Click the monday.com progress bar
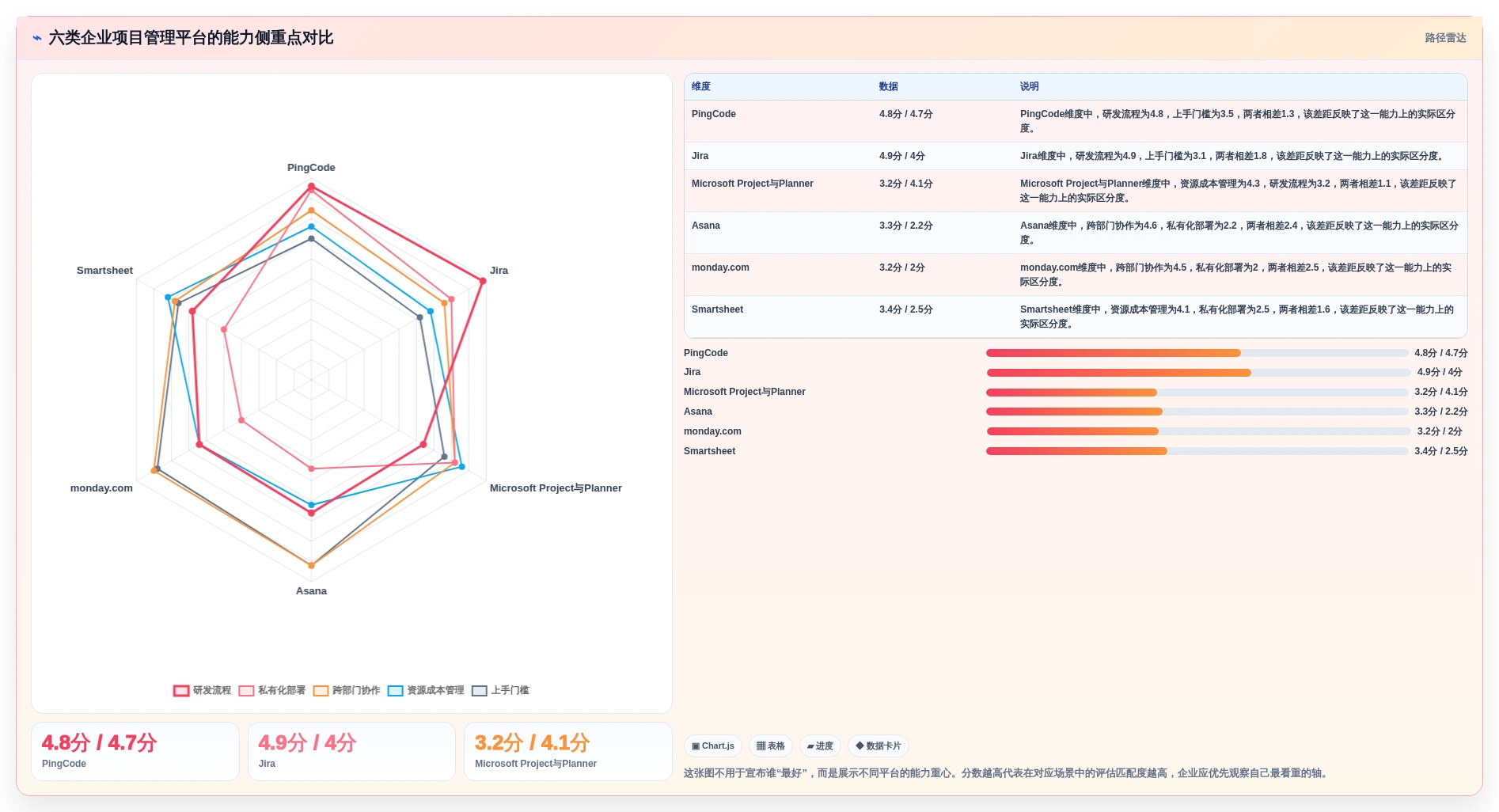 tap(1198, 431)
